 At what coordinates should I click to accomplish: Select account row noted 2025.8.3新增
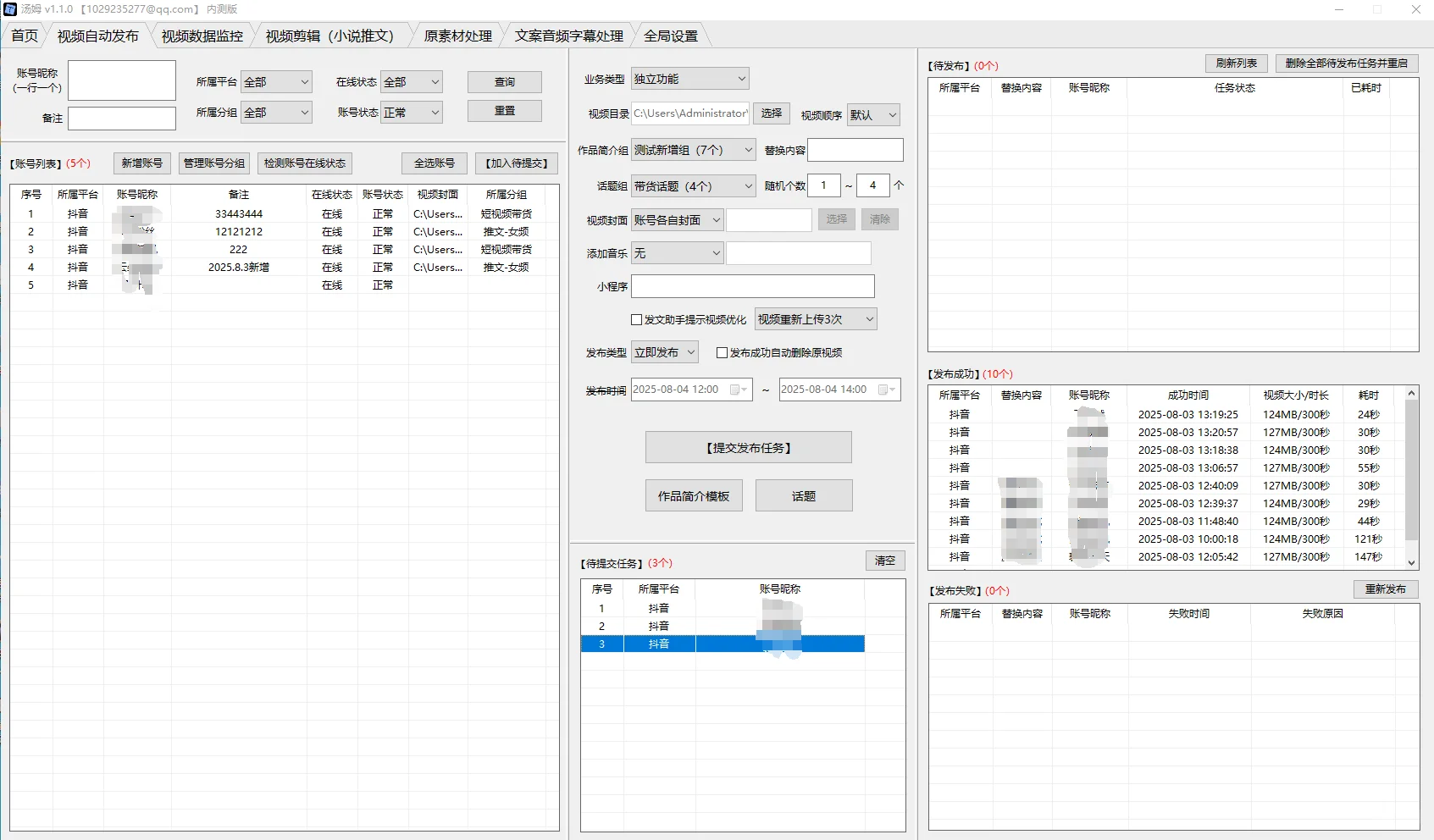click(285, 268)
